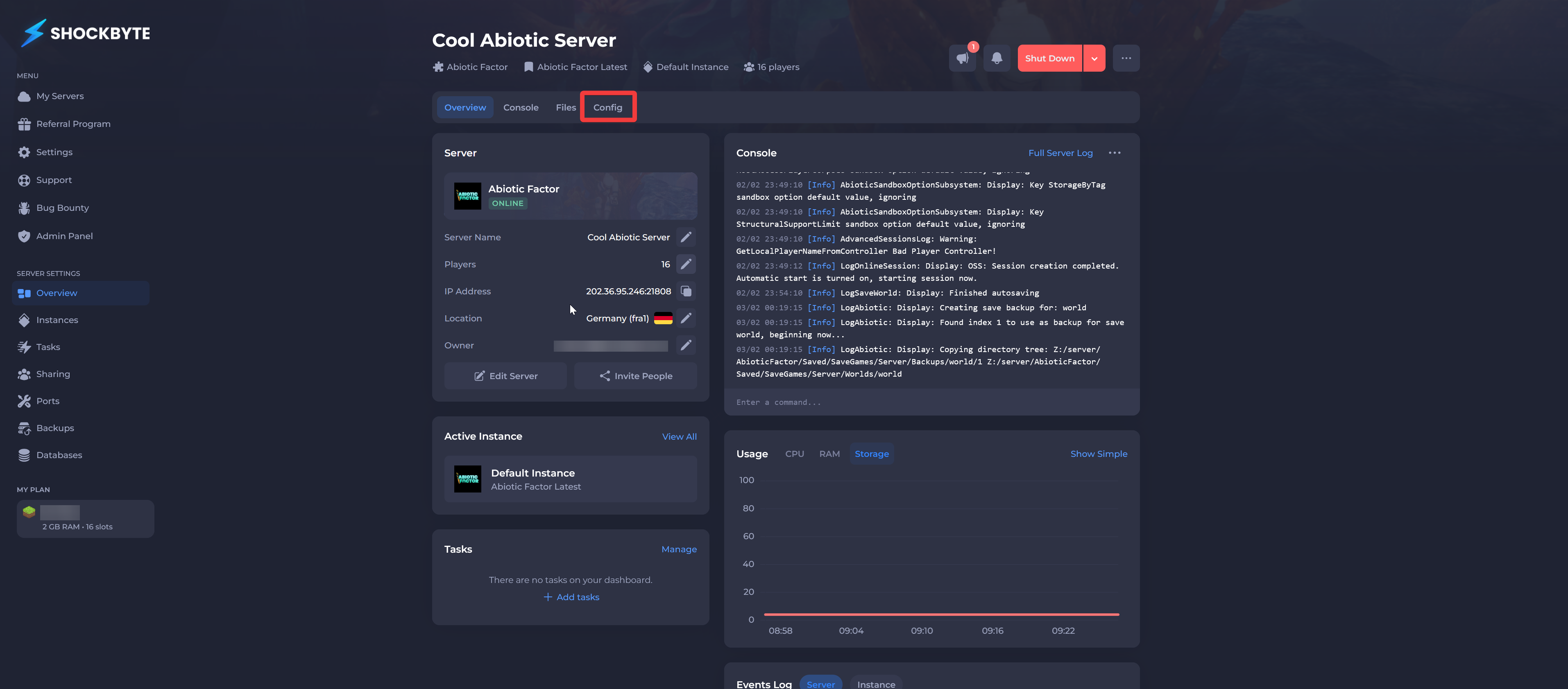
Task: Select the RAM usage tab
Action: pos(829,454)
